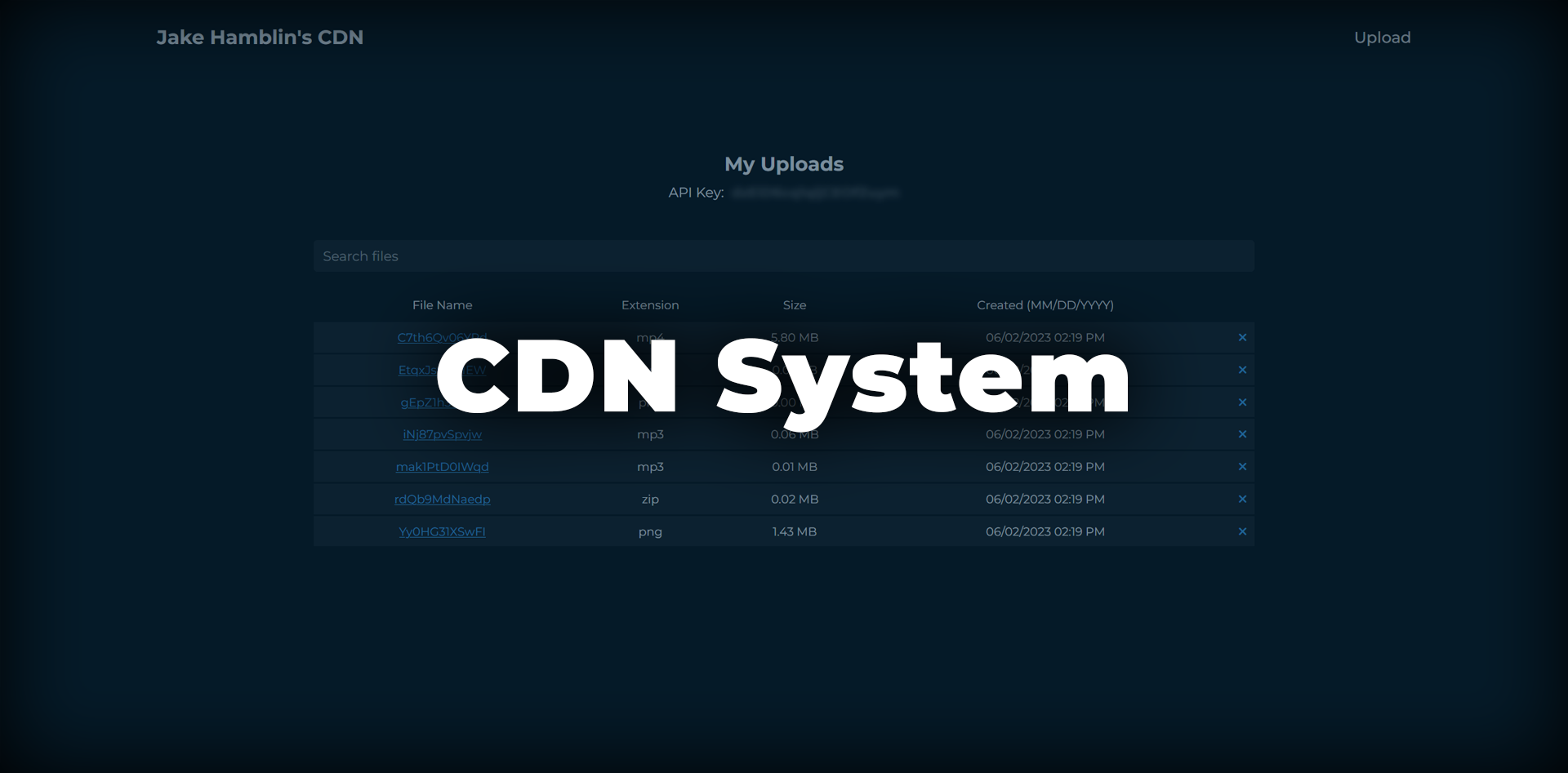Click the X icon on the gEpZ1h row
Image resolution: width=1568 pixels, height=773 pixels.
coord(1242,402)
